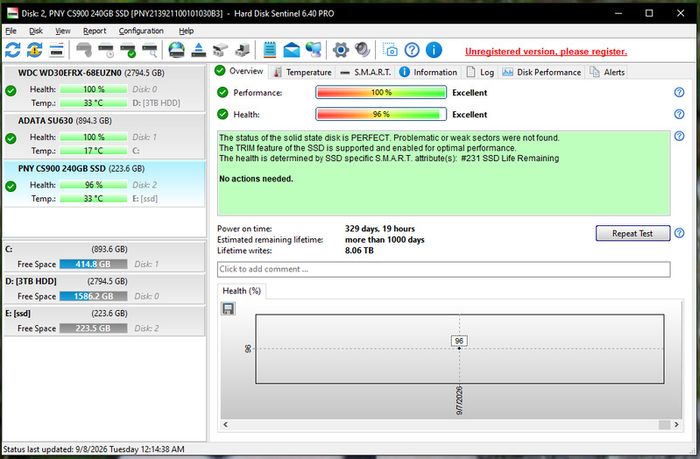700x459 pixels.
Task: Click the two-drives toolbar icon
Action: pyautogui.click(x=220, y=50)
